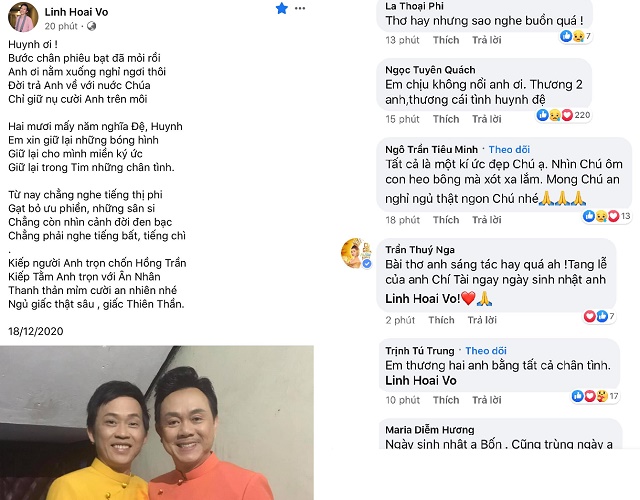The image size is (640, 500).
Task: Like La Thoại Phi's comment with Thích
Action: pyautogui.click(x=446, y=40)
